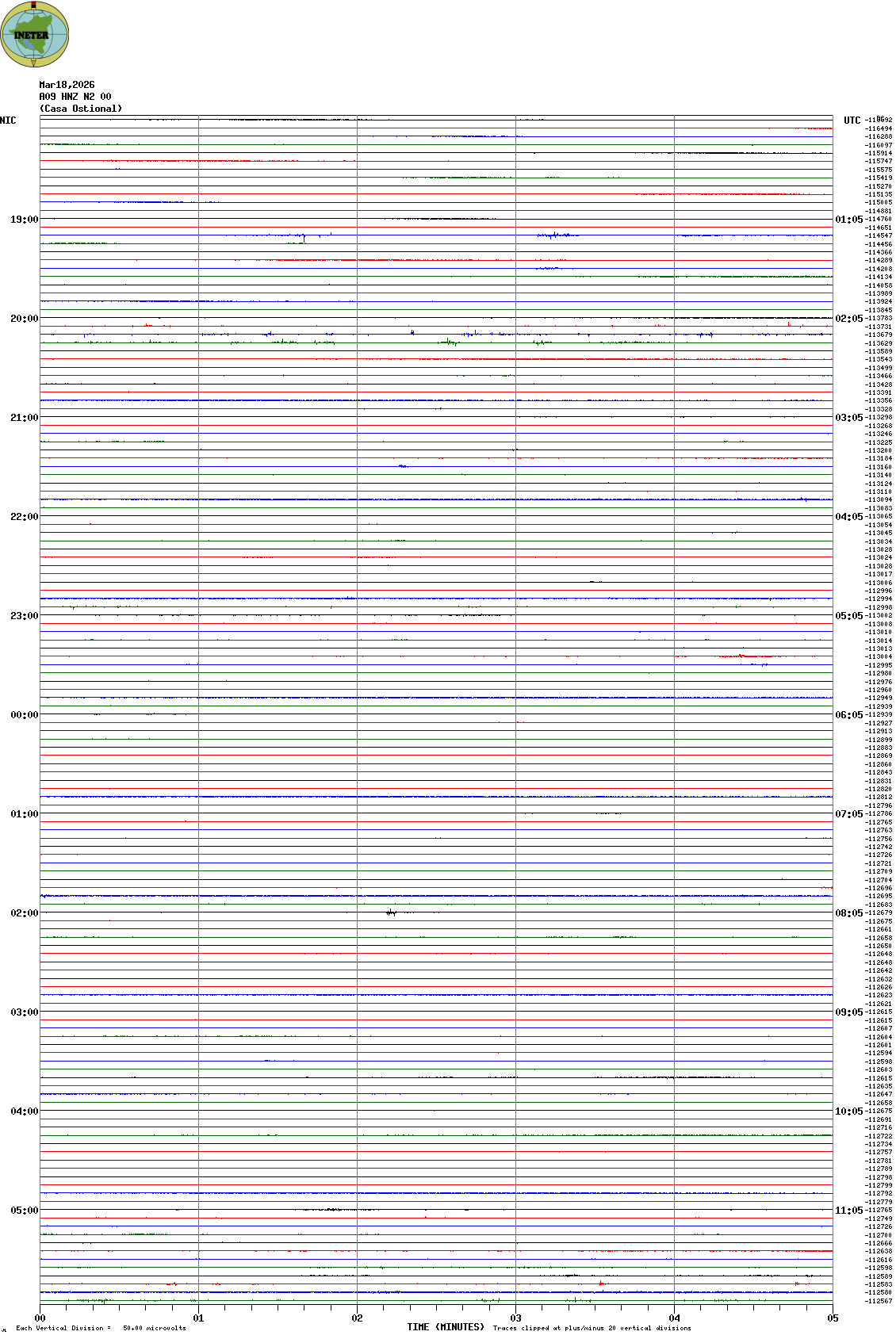Click the 01 minute tick label
The width and height of the screenshot is (896, 1339).
click(198, 1318)
